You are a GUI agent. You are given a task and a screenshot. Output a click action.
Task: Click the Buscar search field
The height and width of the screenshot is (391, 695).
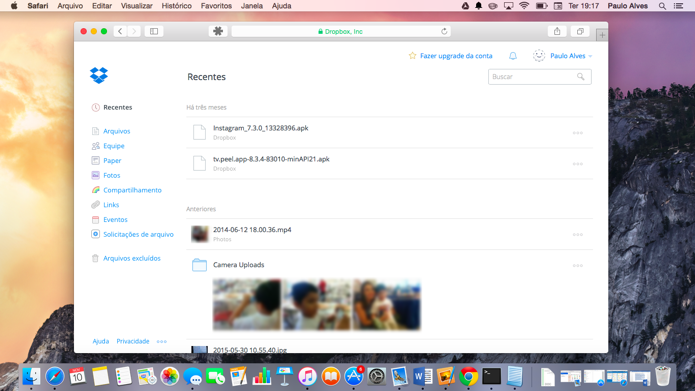(x=539, y=77)
